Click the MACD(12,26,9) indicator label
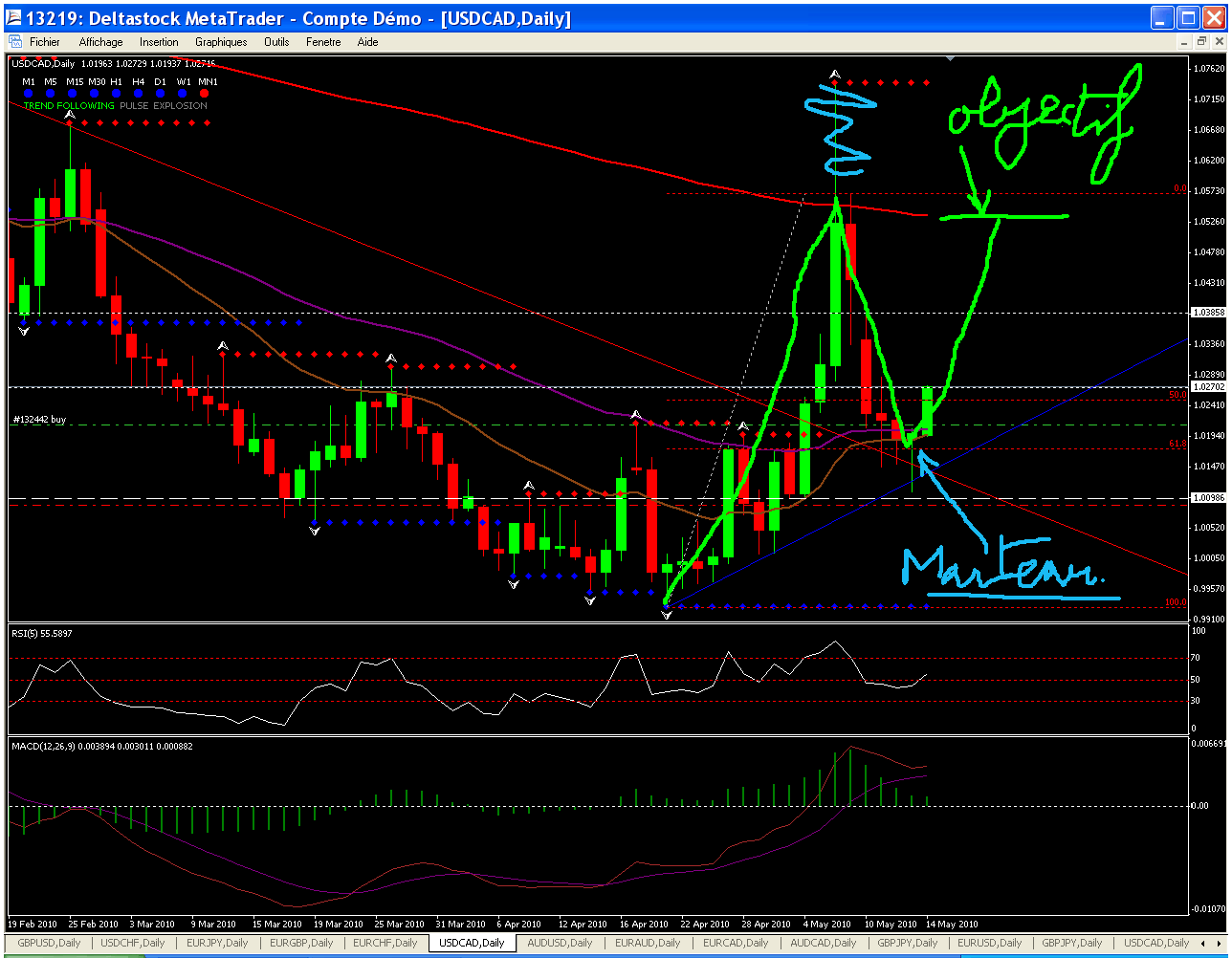Image resolution: width=1232 pixels, height=958 pixels. tap(102, 746)
